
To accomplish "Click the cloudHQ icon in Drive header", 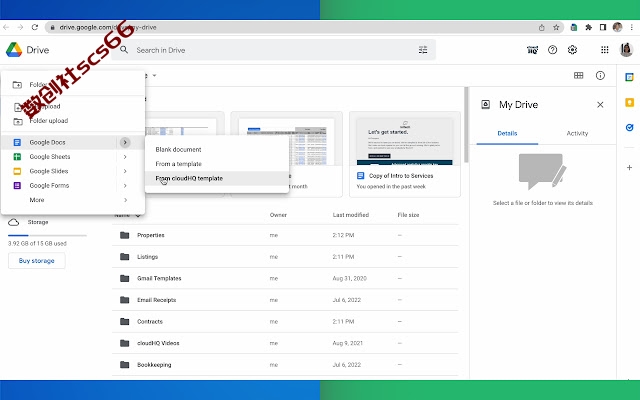I will pyautogui.click(x=532, y=50).
